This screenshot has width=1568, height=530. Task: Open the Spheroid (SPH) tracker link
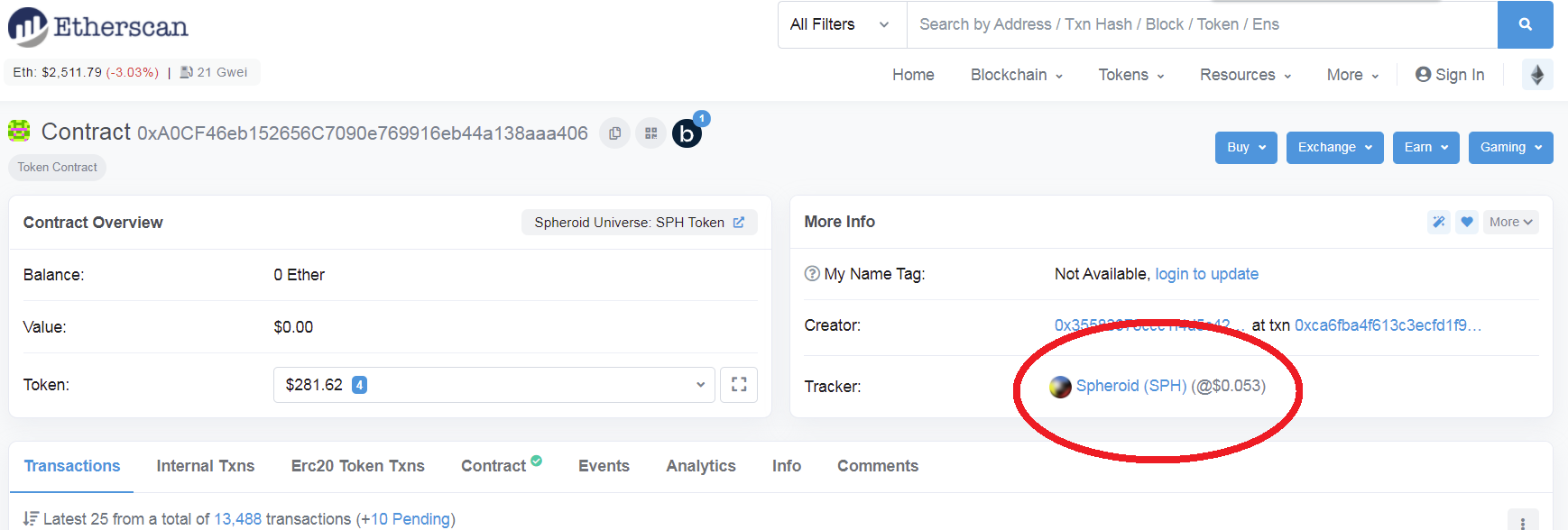coord(1131,386)
